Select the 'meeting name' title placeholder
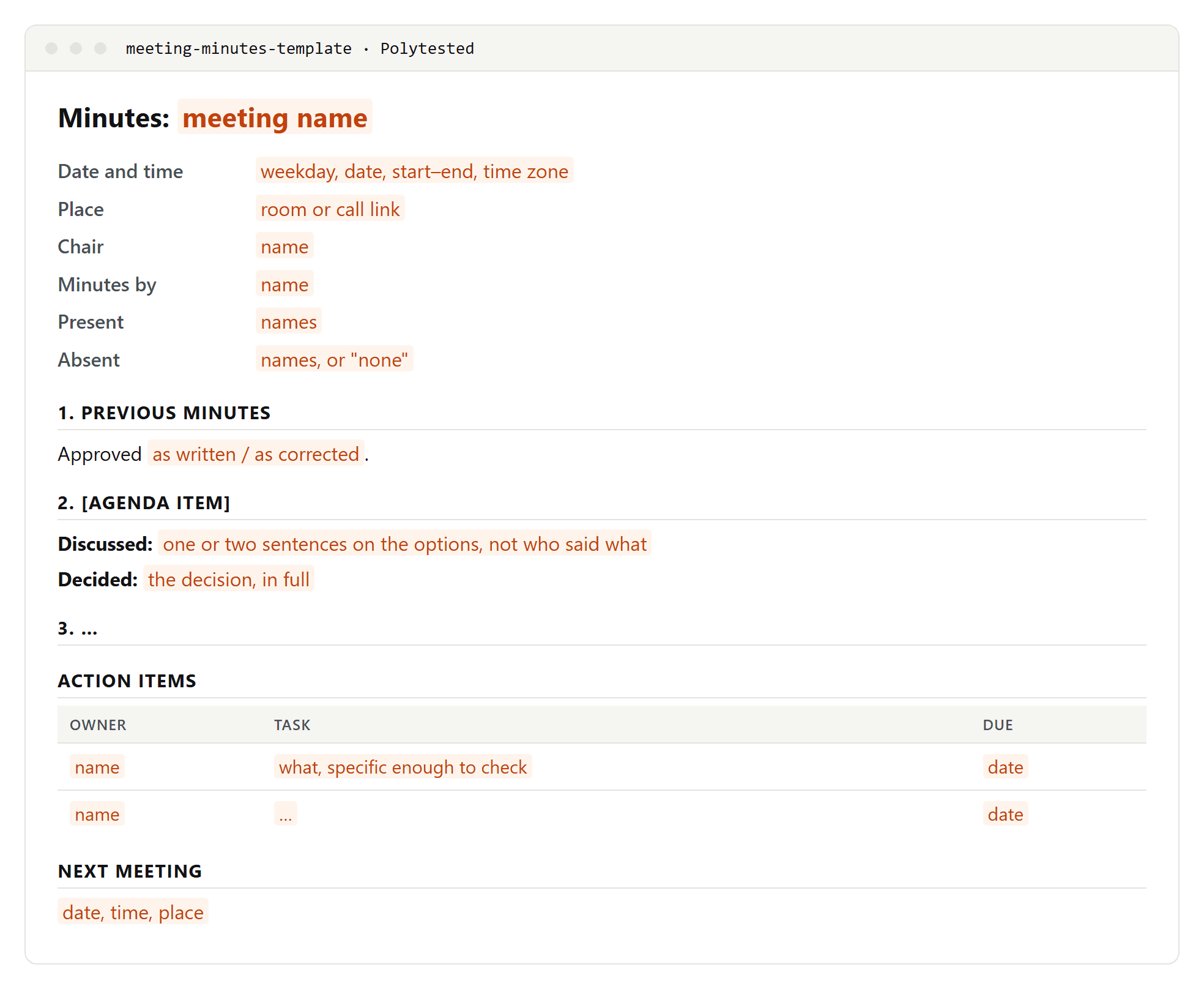 click(275, 117)
